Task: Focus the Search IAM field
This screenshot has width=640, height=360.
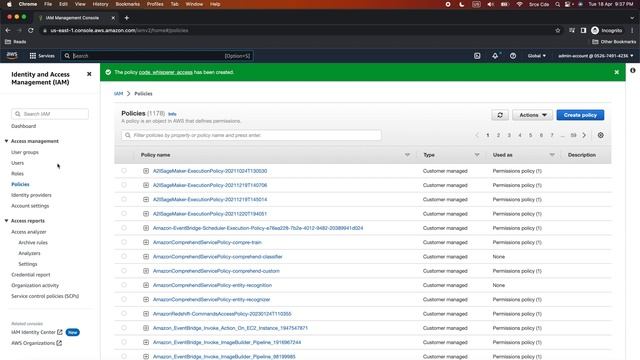Action: point(50,114)
